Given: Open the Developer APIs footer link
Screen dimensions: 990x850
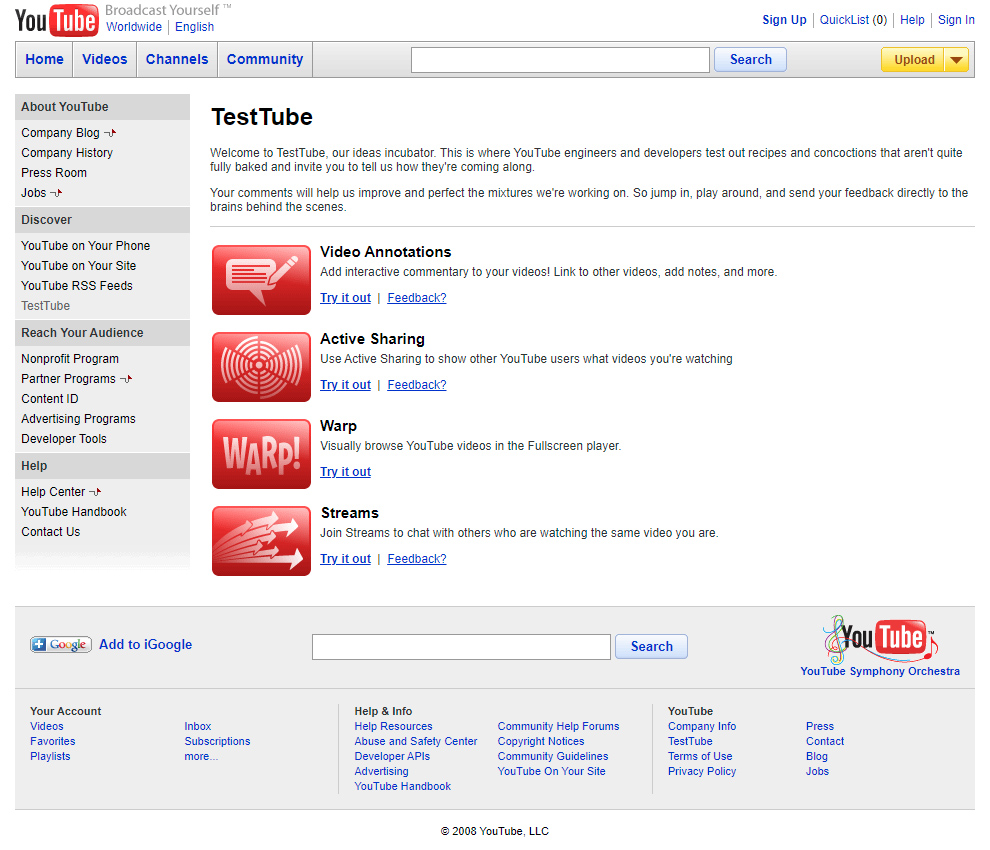Looking at the screenshot, I should click(x=392, y=757).
